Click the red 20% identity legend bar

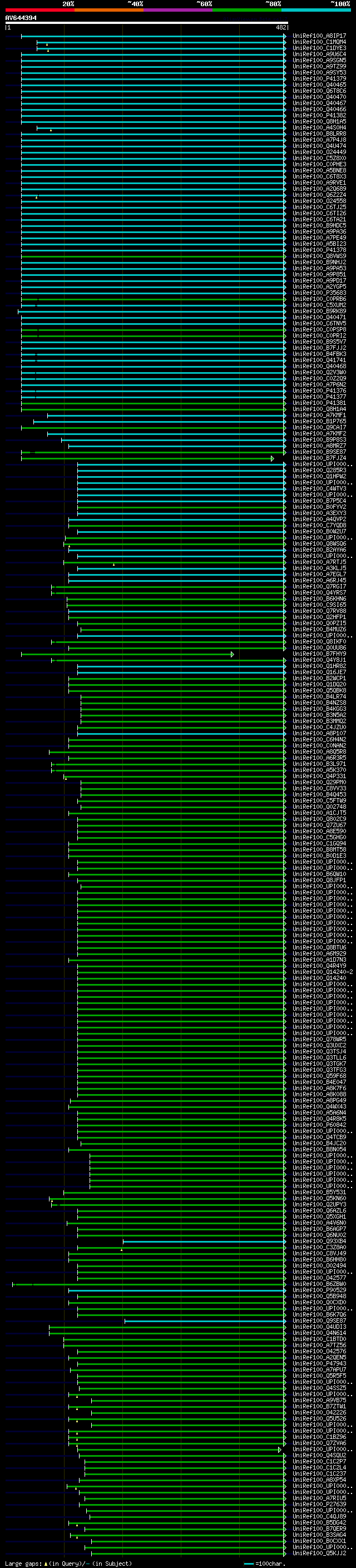(x=39, y=10)
